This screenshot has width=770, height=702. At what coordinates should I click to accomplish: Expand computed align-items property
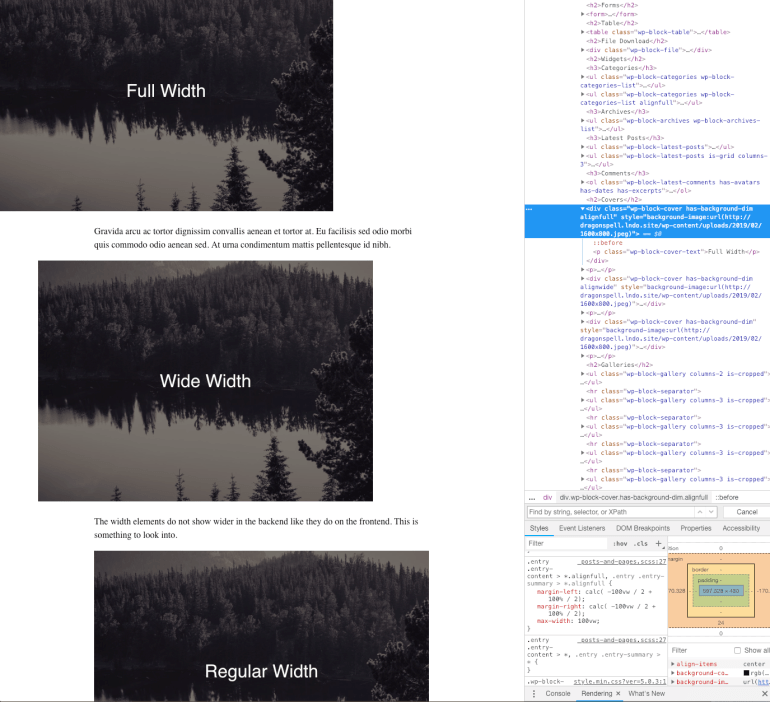(x=673, y=664)
